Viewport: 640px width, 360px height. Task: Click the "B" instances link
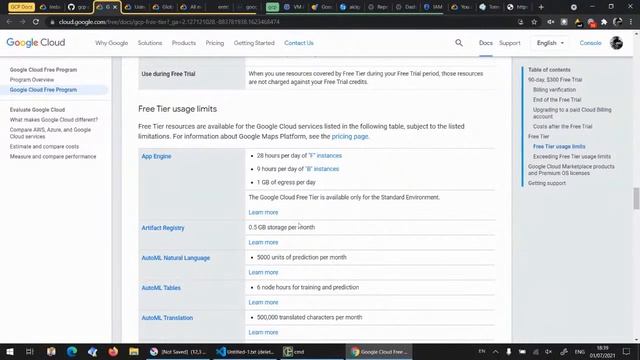coord(322,169)
